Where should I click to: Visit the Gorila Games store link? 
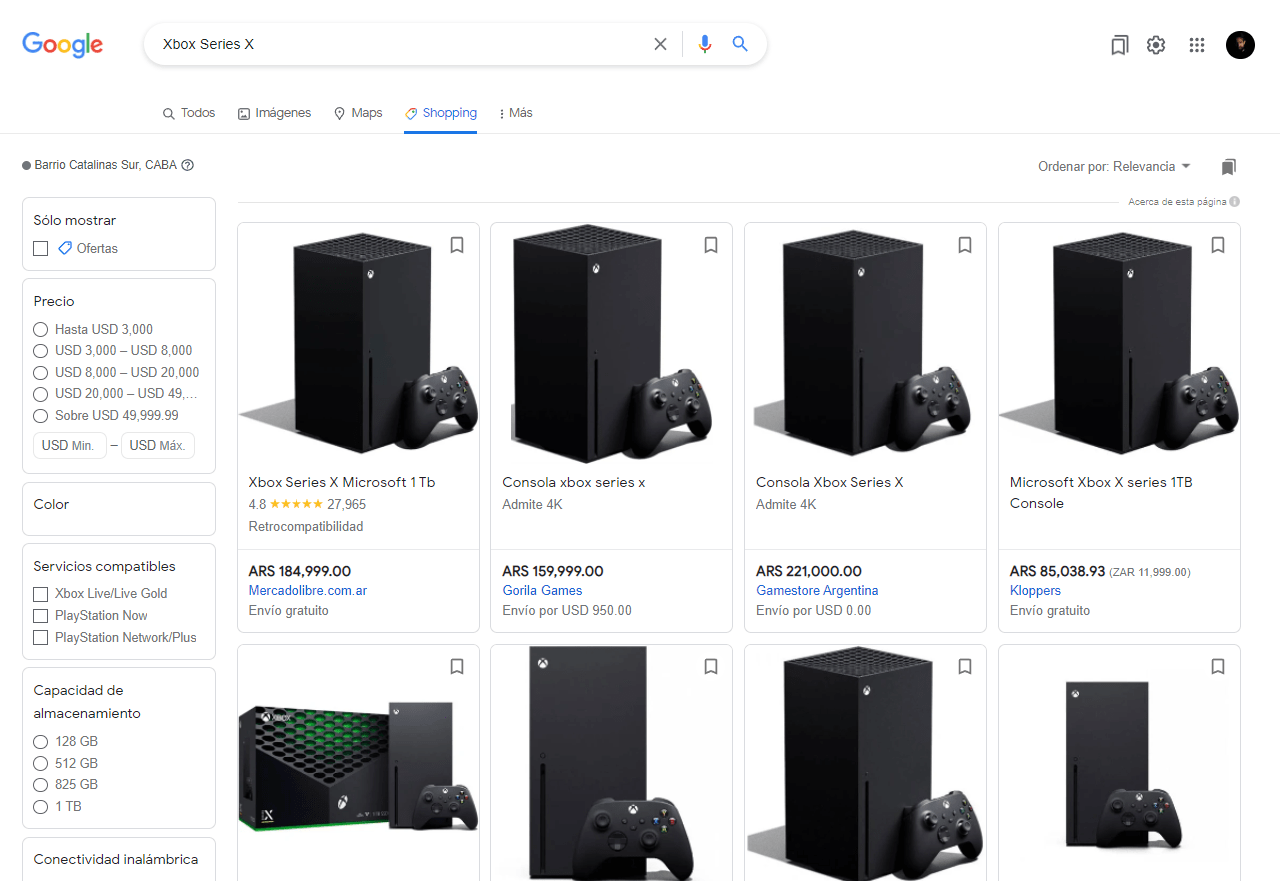point(542,590)
